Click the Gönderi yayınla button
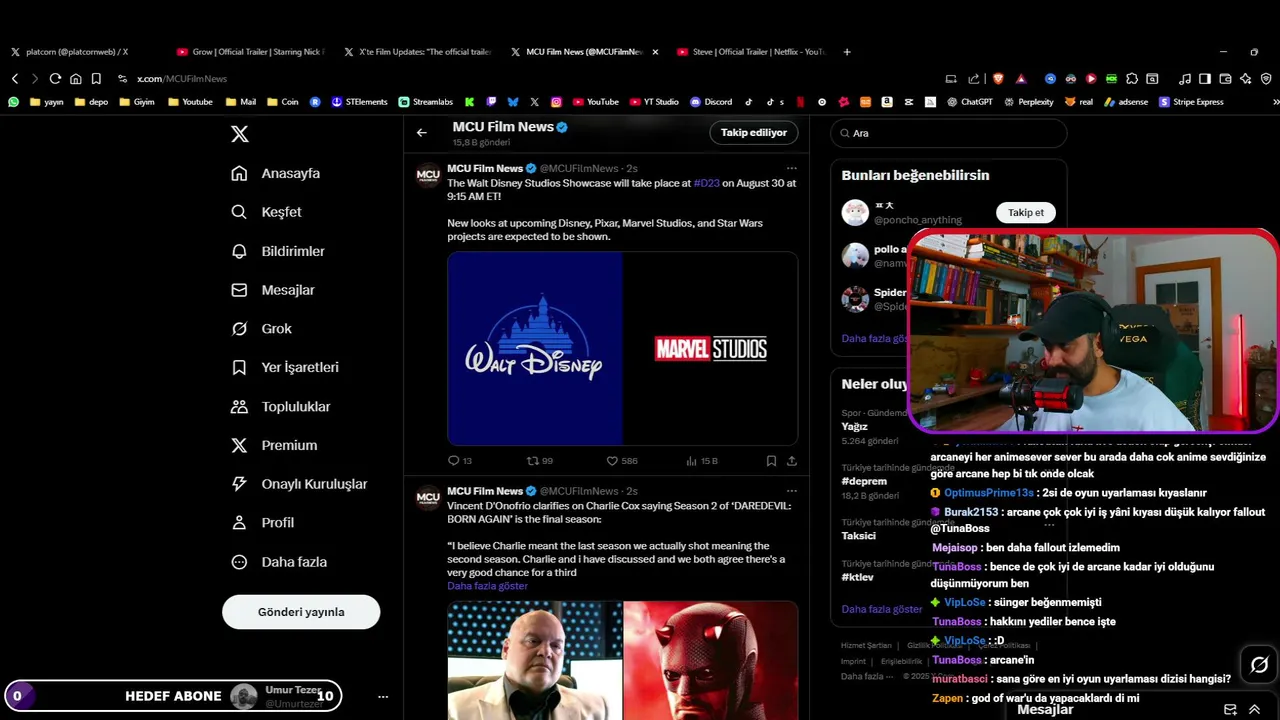 [x=301, y=612]
